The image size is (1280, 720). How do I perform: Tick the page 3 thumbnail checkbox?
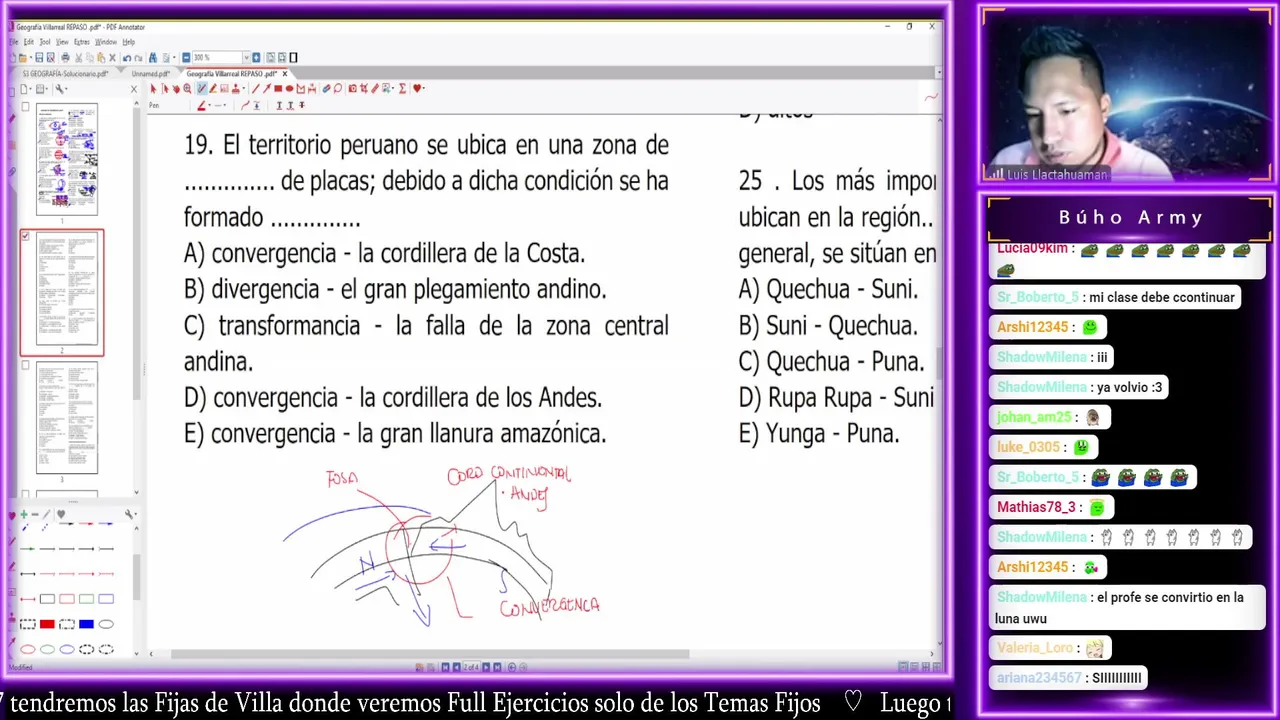(25, 366)
